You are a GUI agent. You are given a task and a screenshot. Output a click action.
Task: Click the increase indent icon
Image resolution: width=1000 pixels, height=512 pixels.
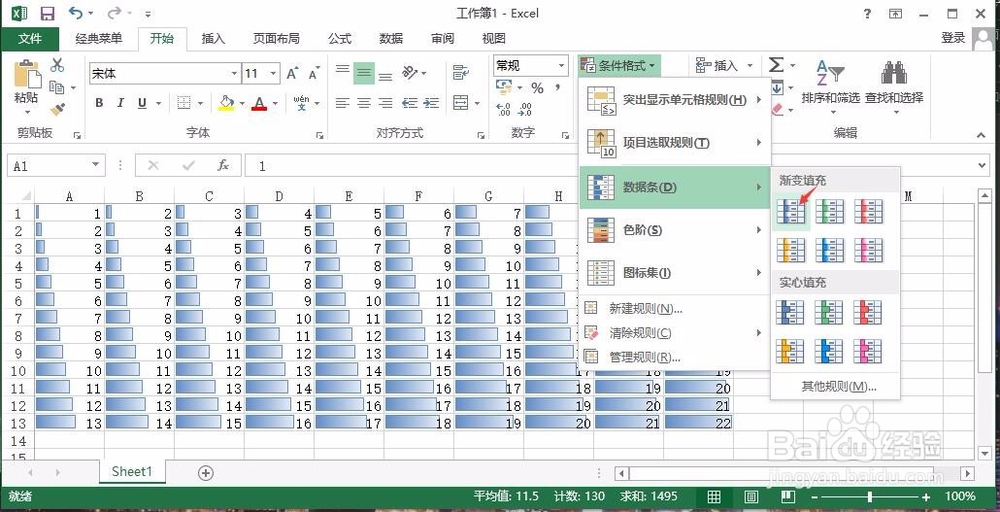(x=431, y=103)
